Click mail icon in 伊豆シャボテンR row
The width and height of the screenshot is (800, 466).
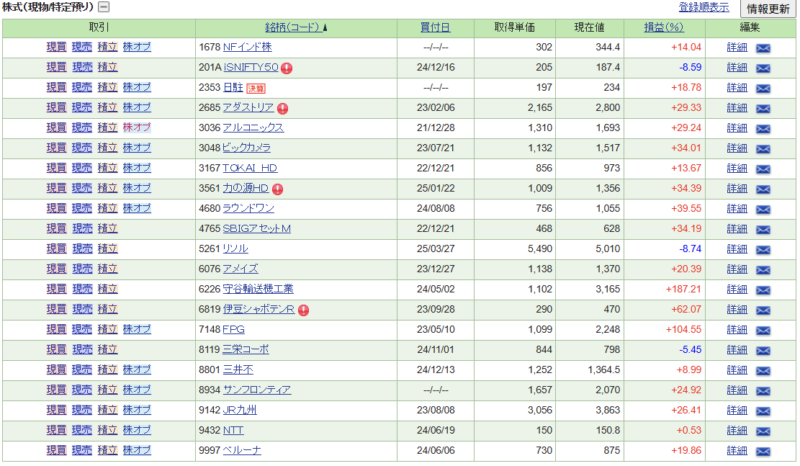pyautogui.click(x=763, y=310)
